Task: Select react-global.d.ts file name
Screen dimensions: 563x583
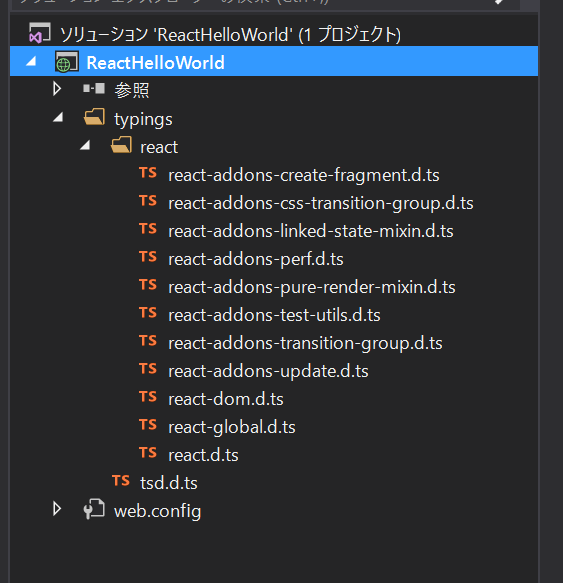Action: 232,427
